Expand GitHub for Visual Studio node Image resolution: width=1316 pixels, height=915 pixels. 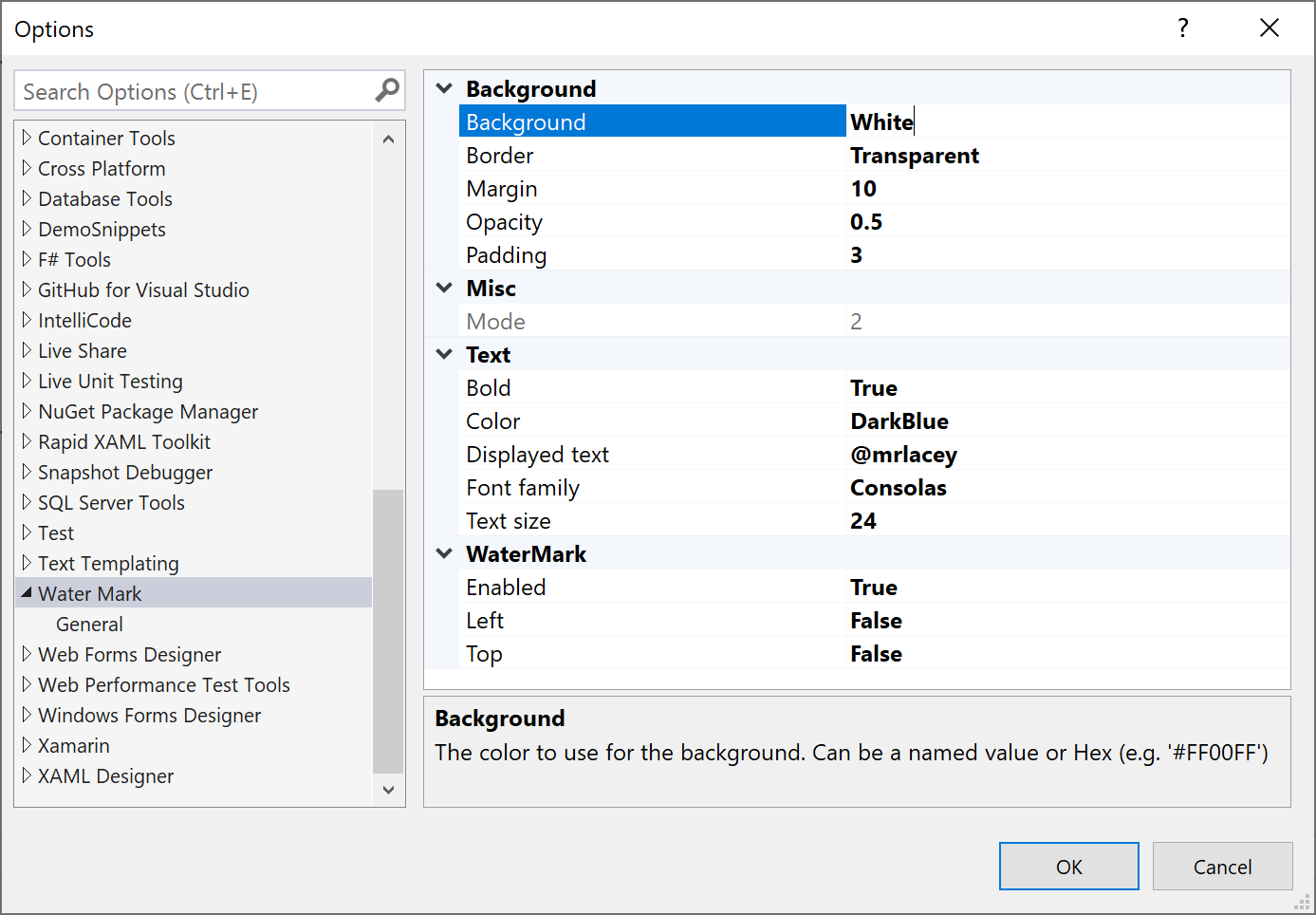pyautogui.click(x=27, y=289)
